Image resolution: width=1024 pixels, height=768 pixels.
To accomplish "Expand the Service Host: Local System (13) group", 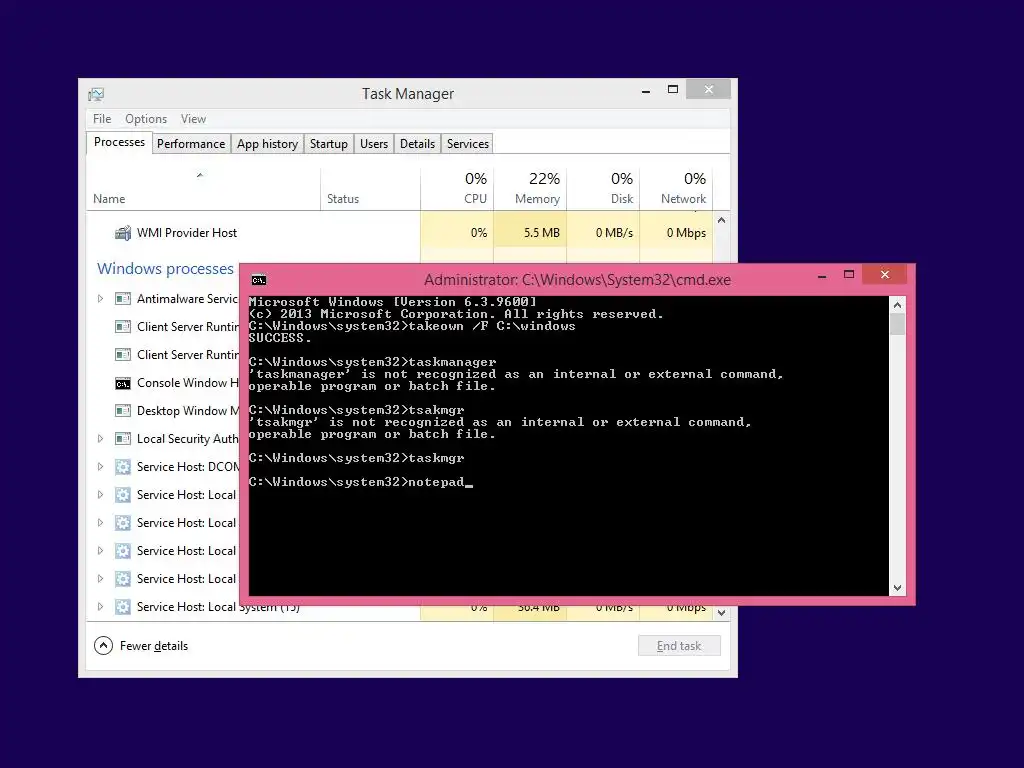I will click(x=100, y=607).
